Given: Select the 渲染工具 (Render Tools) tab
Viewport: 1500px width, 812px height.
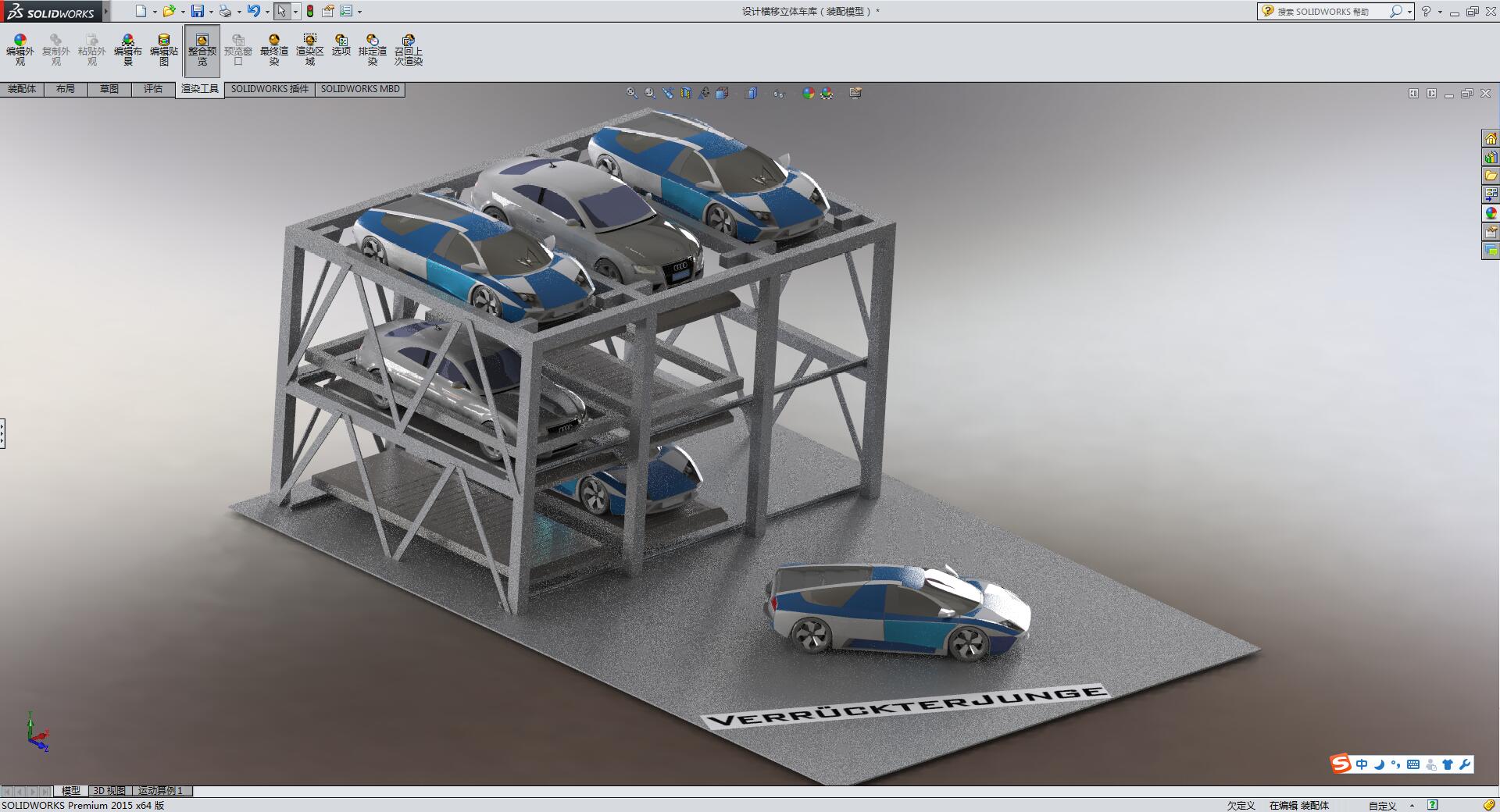Looking at the screenshot, I should point(200,89).
